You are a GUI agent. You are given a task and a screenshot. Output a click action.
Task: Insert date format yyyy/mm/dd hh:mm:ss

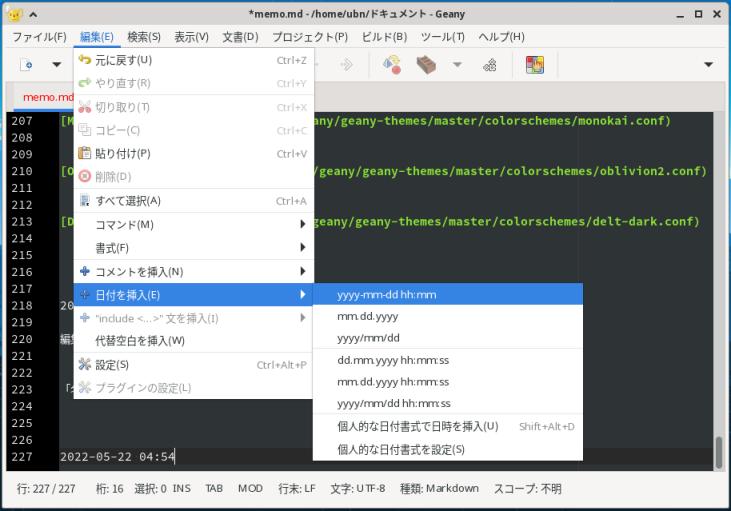(x=448, y=403)
